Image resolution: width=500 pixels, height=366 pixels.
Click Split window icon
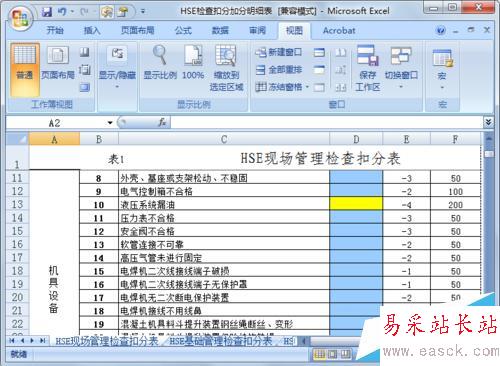click(x=319, y=52)
